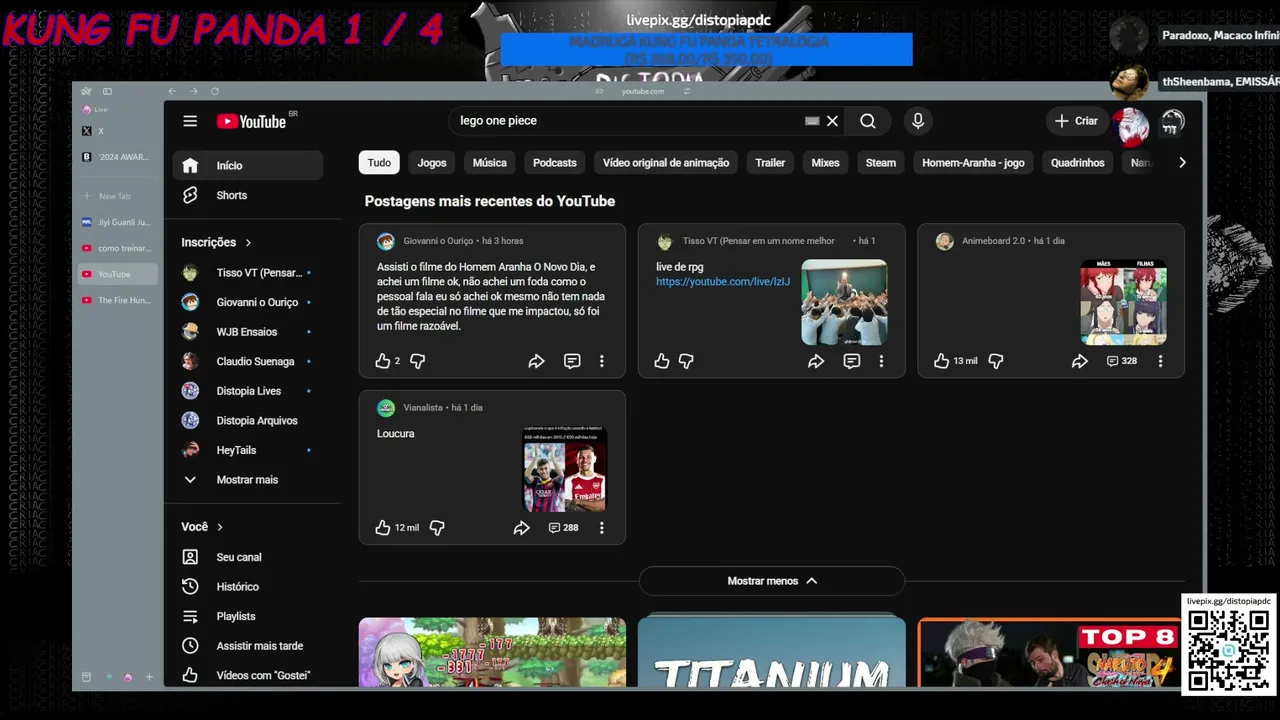Screen dimensions: 1280x720
Task: Like the Vianalista Loucura post
Action: point(382,527)
